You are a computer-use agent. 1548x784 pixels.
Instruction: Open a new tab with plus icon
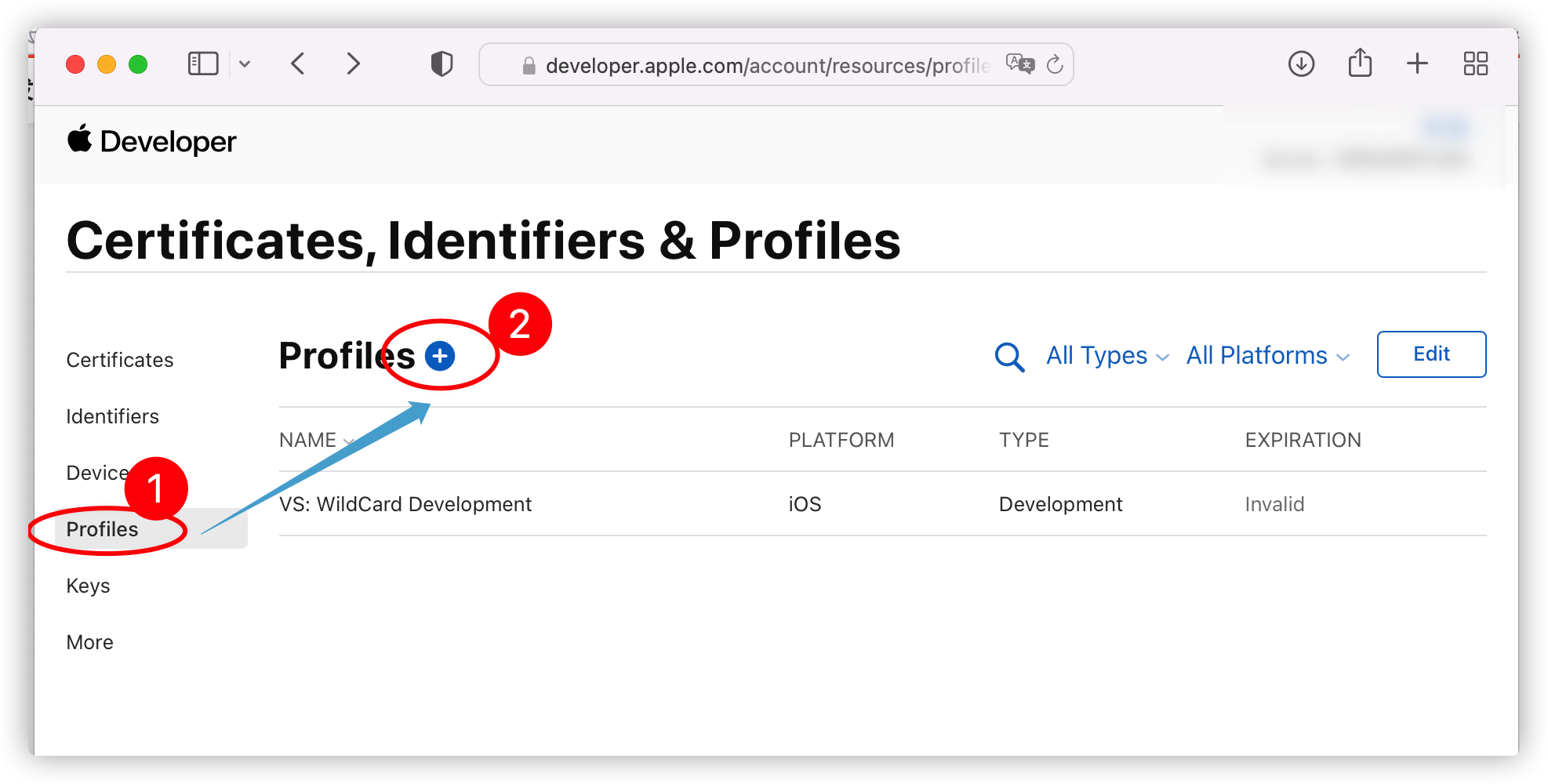coord(1417,64)
